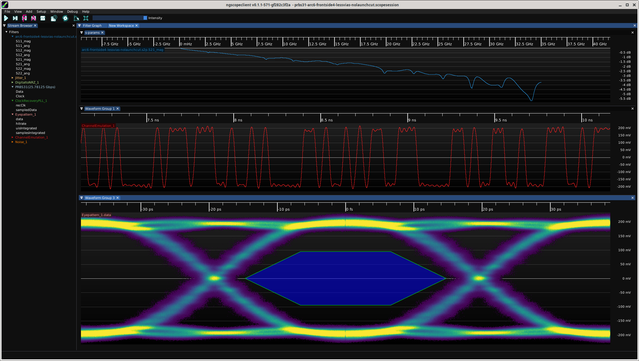The image size is (639, 361).
Task: Expand the ChannelEmulation_1 tree node
Action: [x=12, y=137]
